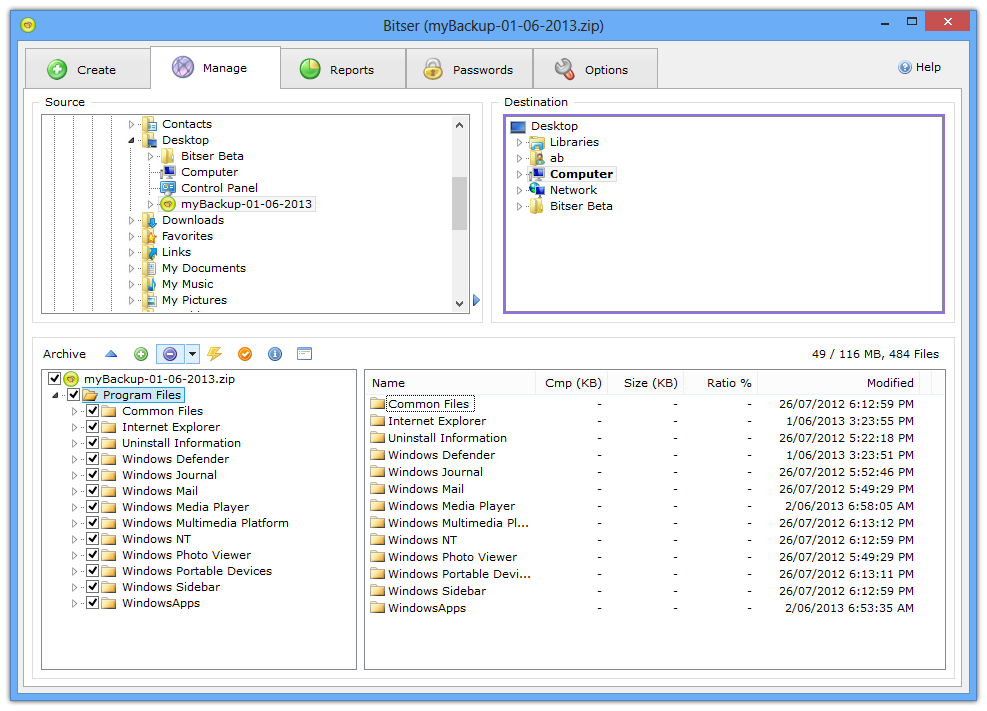This screenshot has height=711, width=987.
Task: Click the blue info icon
Action: pos(275,354)
